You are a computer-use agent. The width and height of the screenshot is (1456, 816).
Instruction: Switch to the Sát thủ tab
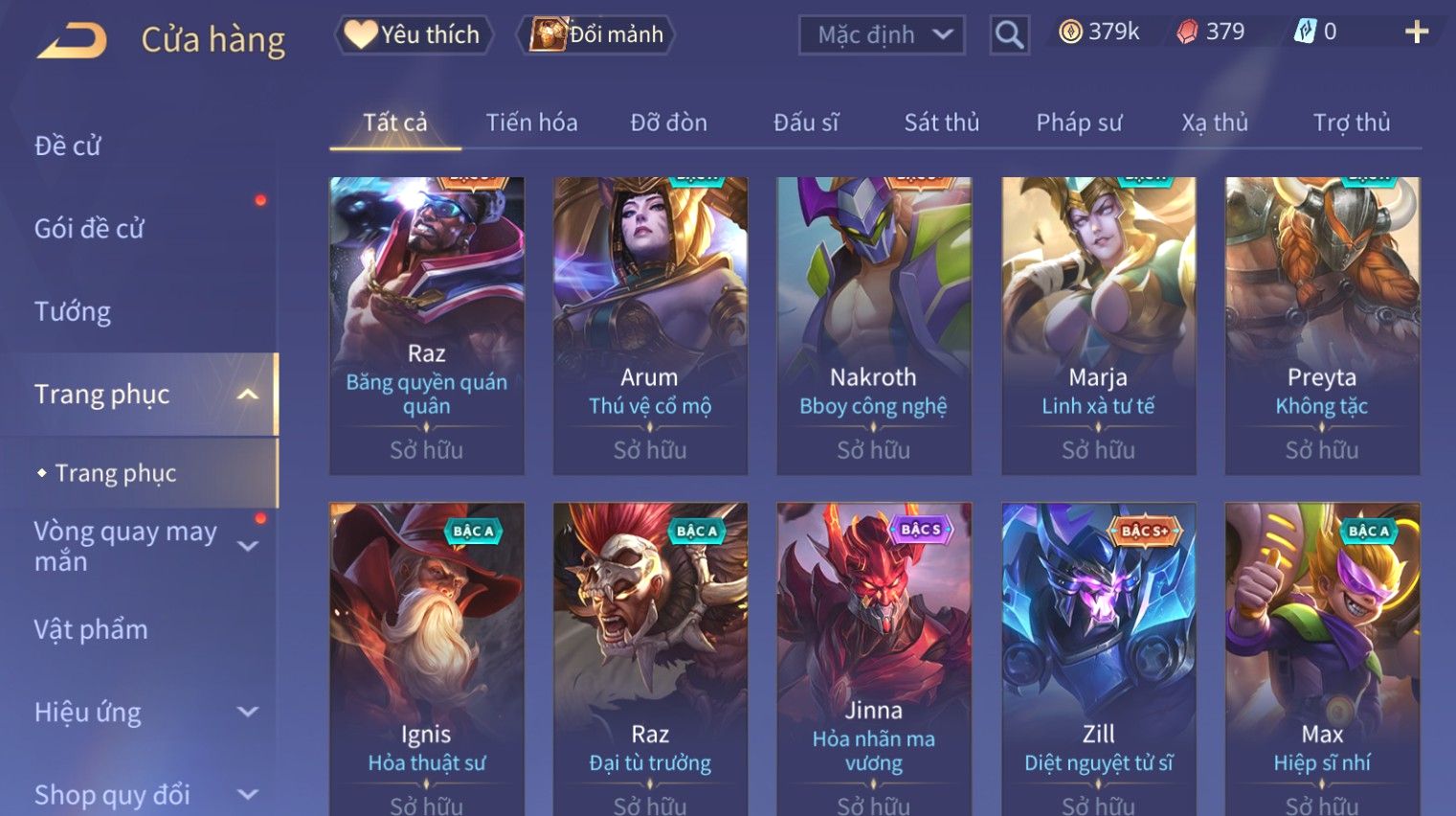[942, 123]
